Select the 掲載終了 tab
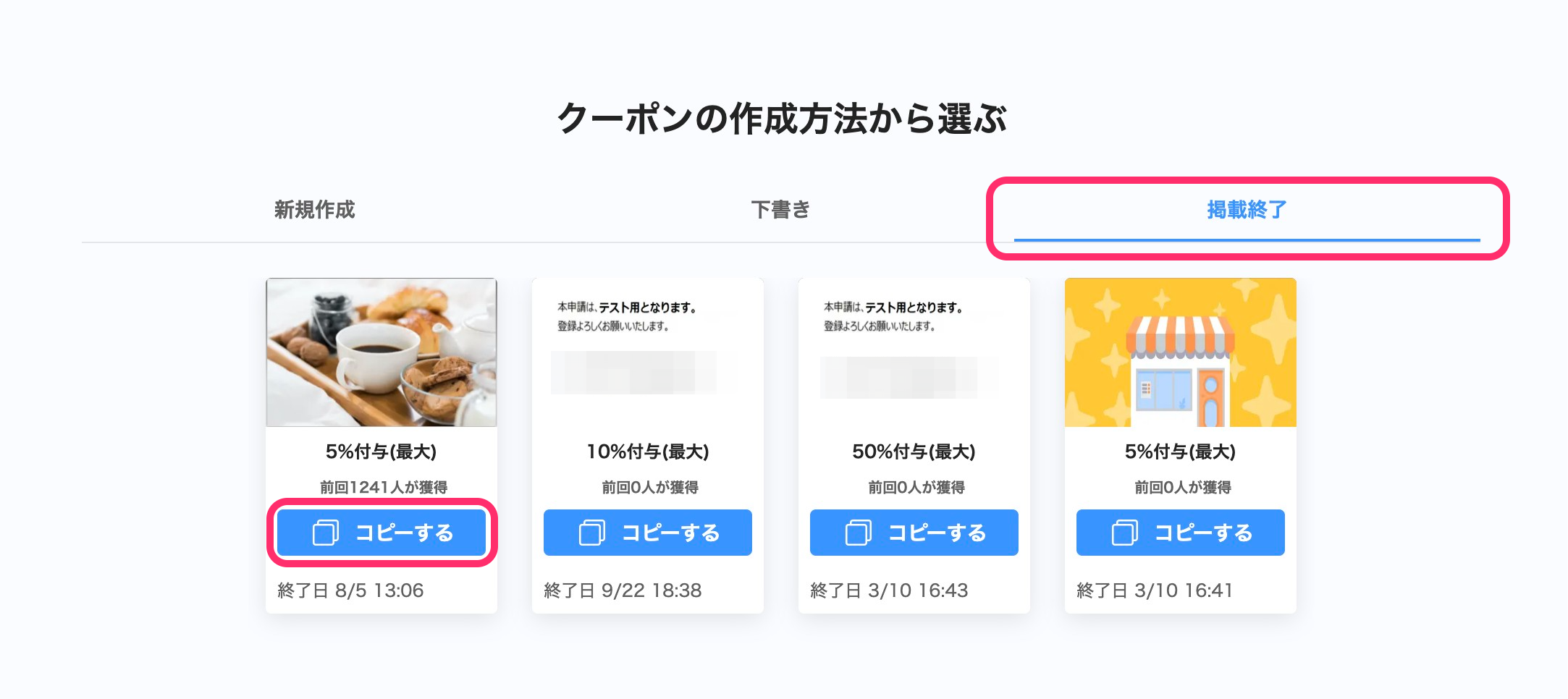The width and height of the screenshot is (1568, 699). pos(1246,210)
